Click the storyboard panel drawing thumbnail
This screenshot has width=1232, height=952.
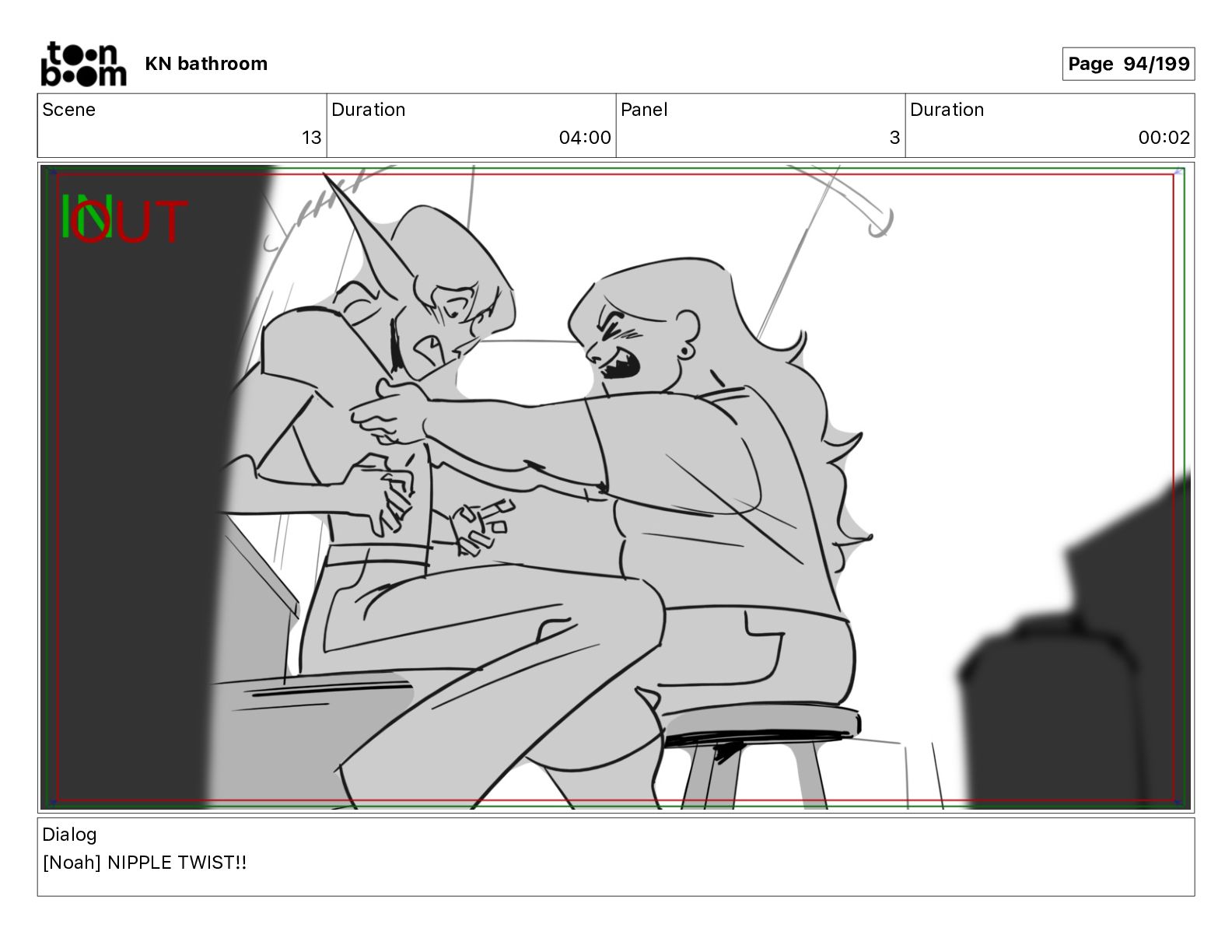click(616, 487)
